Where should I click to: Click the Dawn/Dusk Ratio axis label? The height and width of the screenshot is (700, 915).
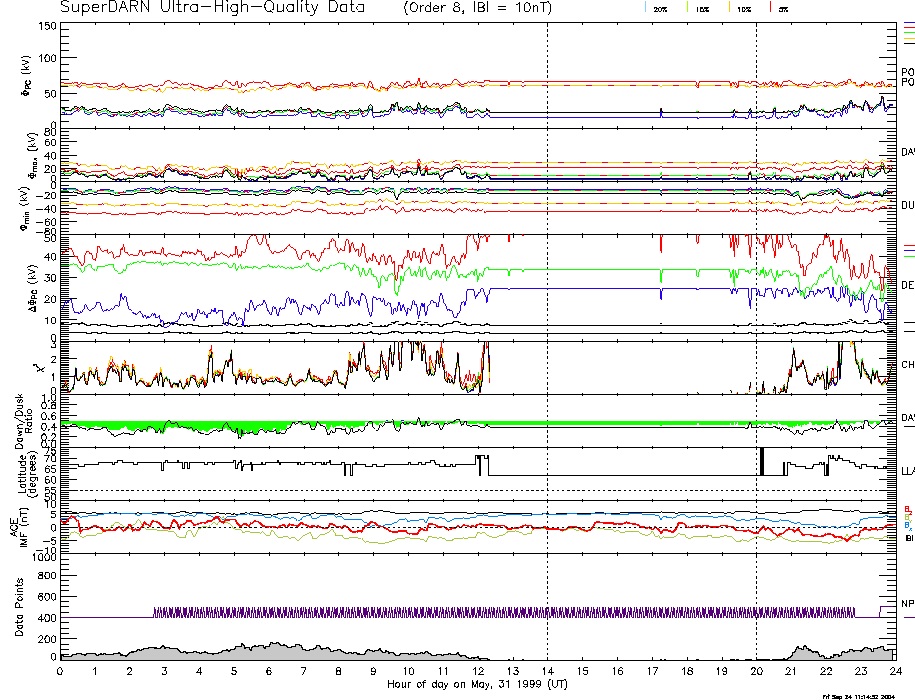[x=25, y=423]
